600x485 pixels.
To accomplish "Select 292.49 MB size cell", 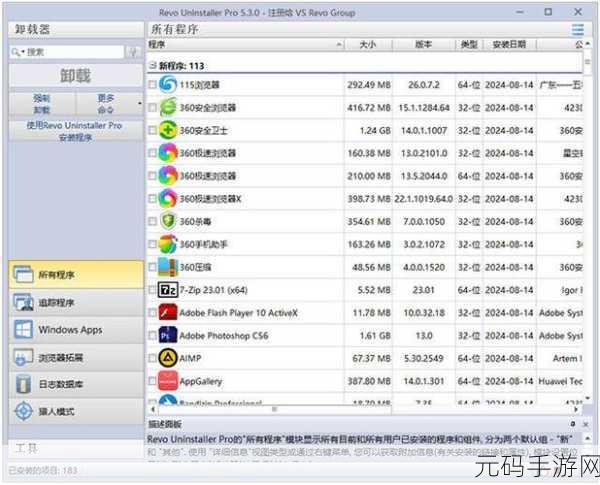I will (x=369, y=85).
